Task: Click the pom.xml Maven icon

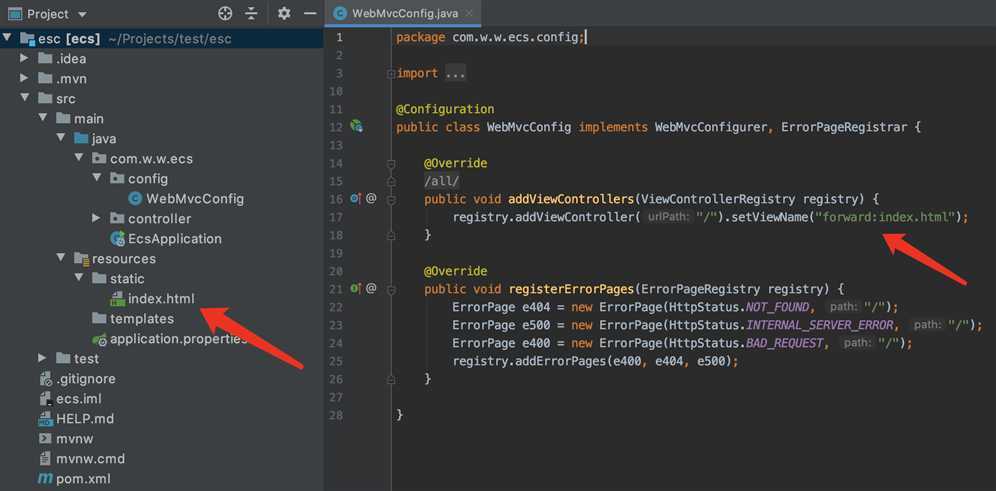Action: point(45,478)
